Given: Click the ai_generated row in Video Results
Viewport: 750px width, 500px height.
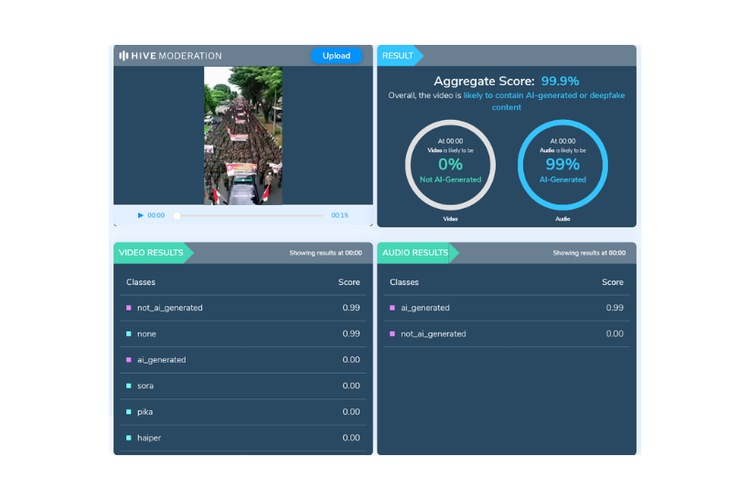Looking at the screenshot, I should point(243,360).
